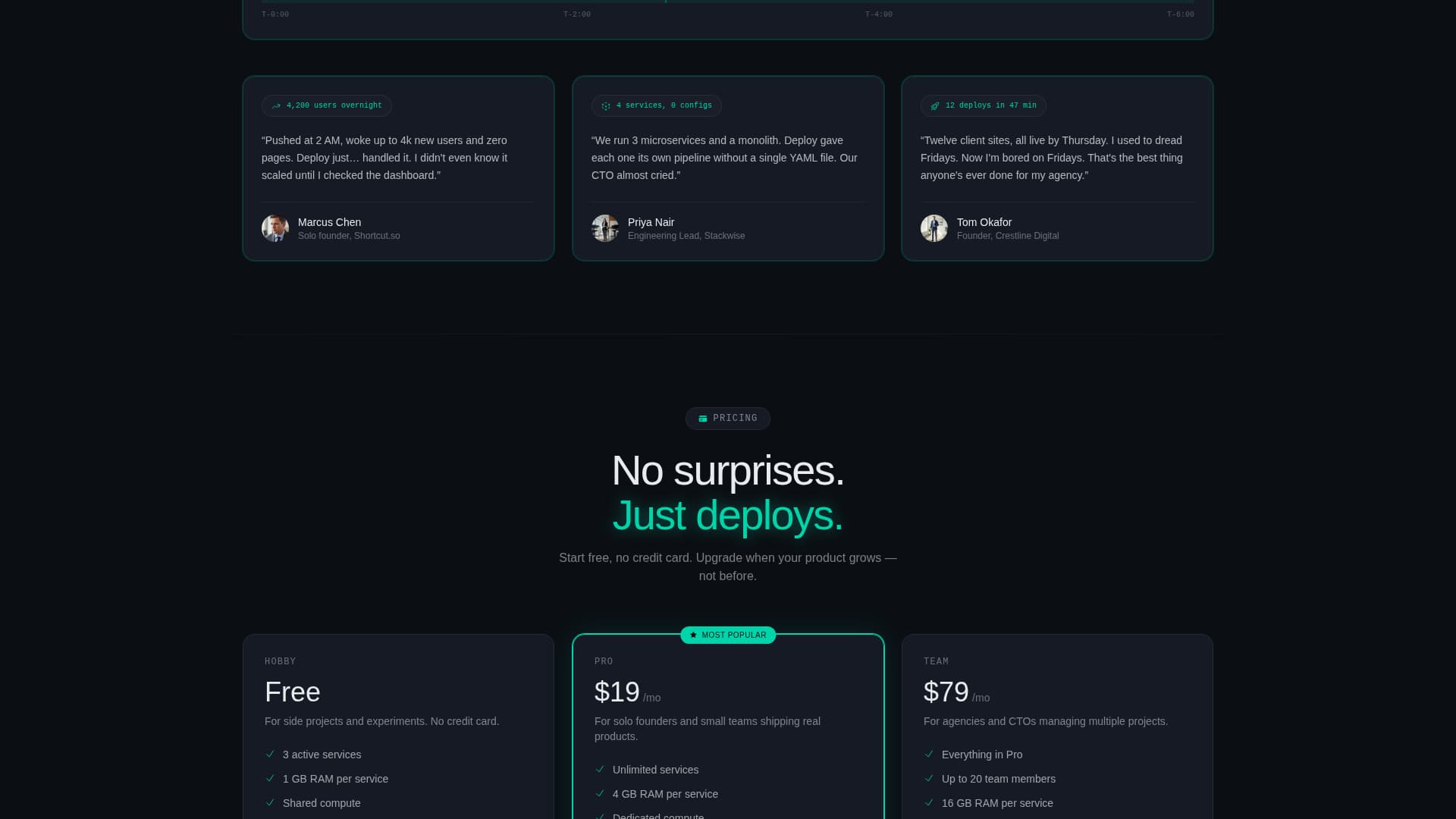Click Tom Okafor's profile photo
The image size is (1456, 819).
coord(934,228)
